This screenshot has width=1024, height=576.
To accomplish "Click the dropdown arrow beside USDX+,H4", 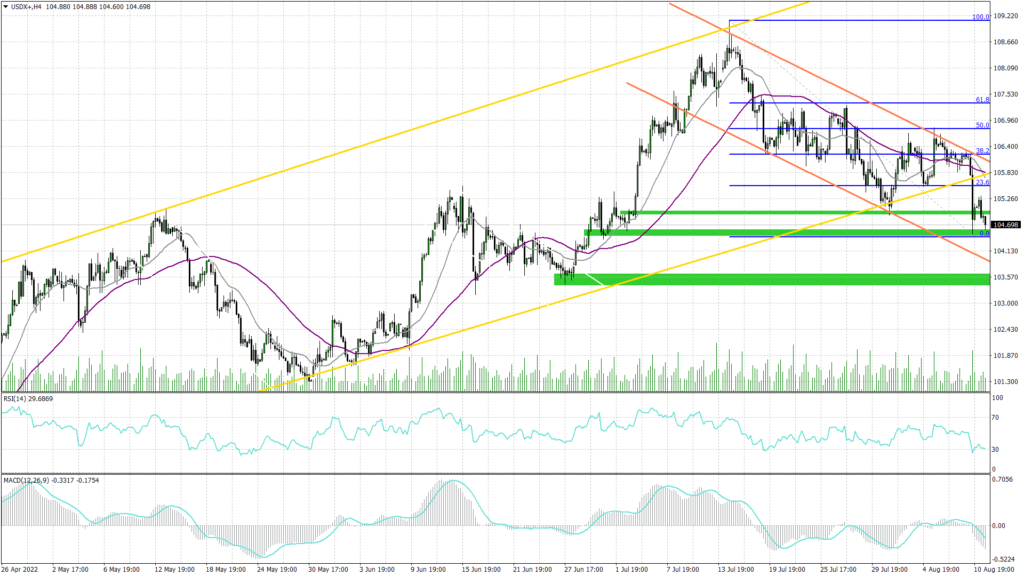I will 6,7.
